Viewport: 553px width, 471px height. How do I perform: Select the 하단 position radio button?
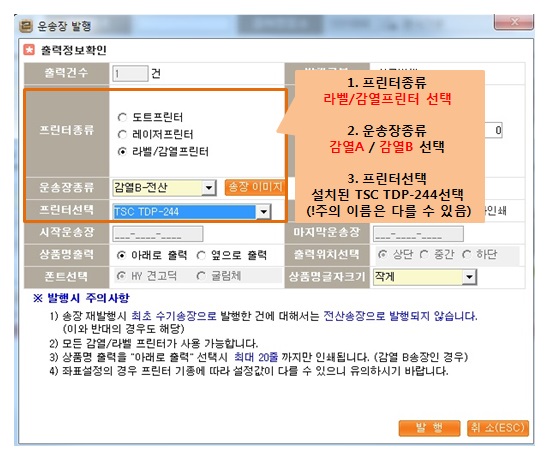click(x=467, y=254)
